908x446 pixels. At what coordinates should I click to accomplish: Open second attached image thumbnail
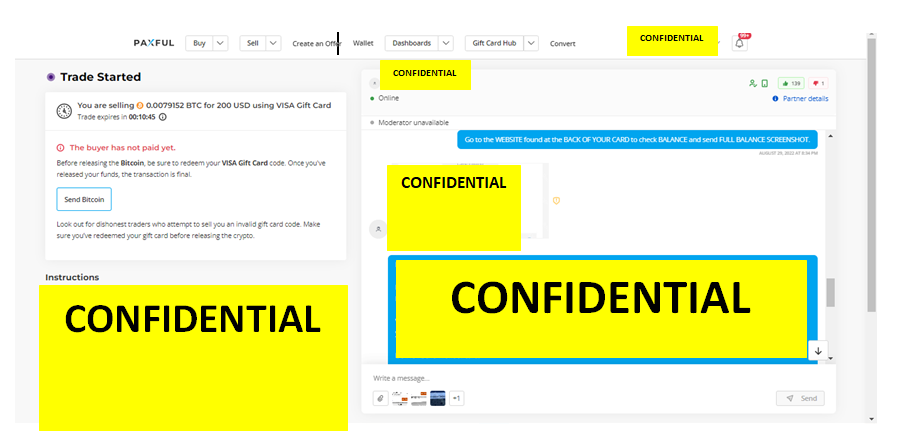[419, 399]
